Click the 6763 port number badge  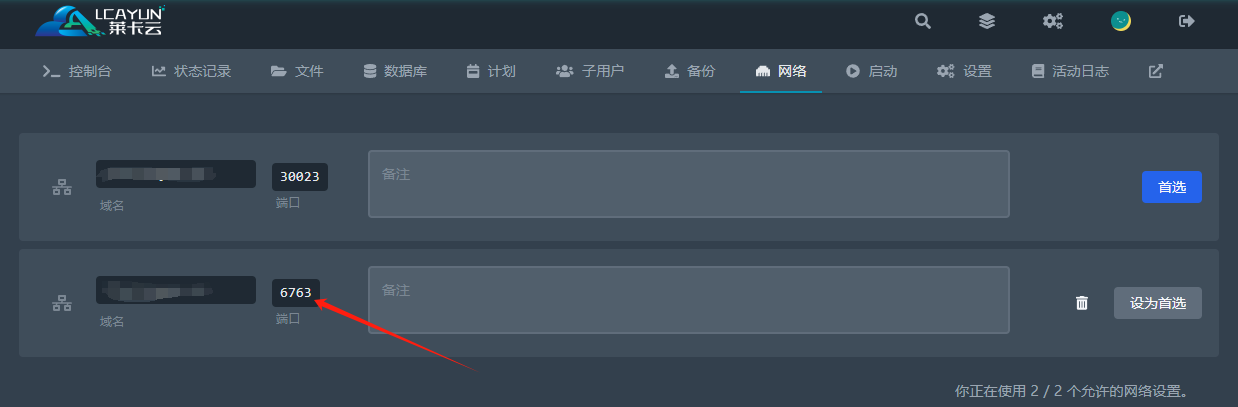(x=296, y=293)
